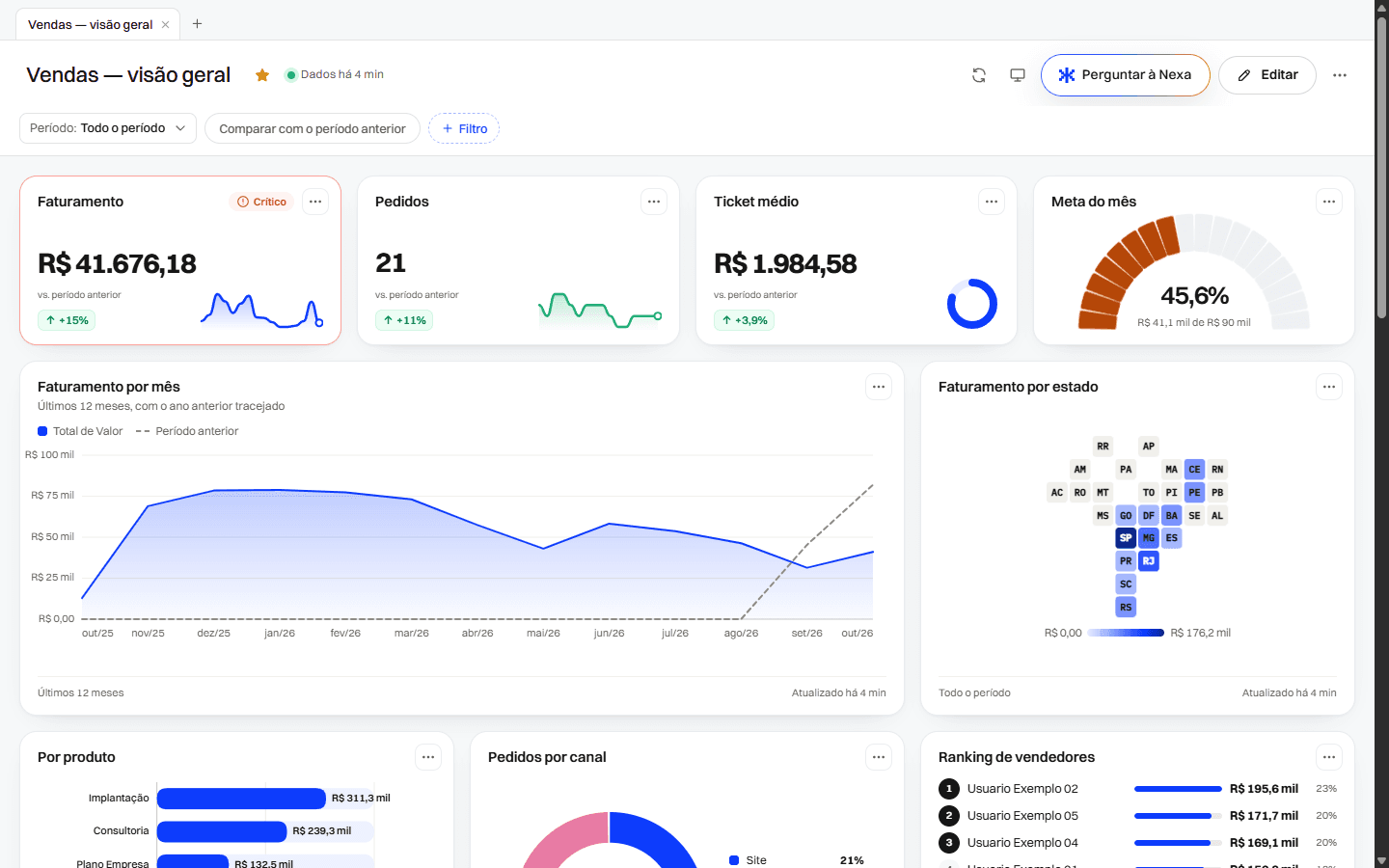Open the dashboard more options menu
Image resolution: width=1389 pixels, height=868 pixels.
point(1340,75)
